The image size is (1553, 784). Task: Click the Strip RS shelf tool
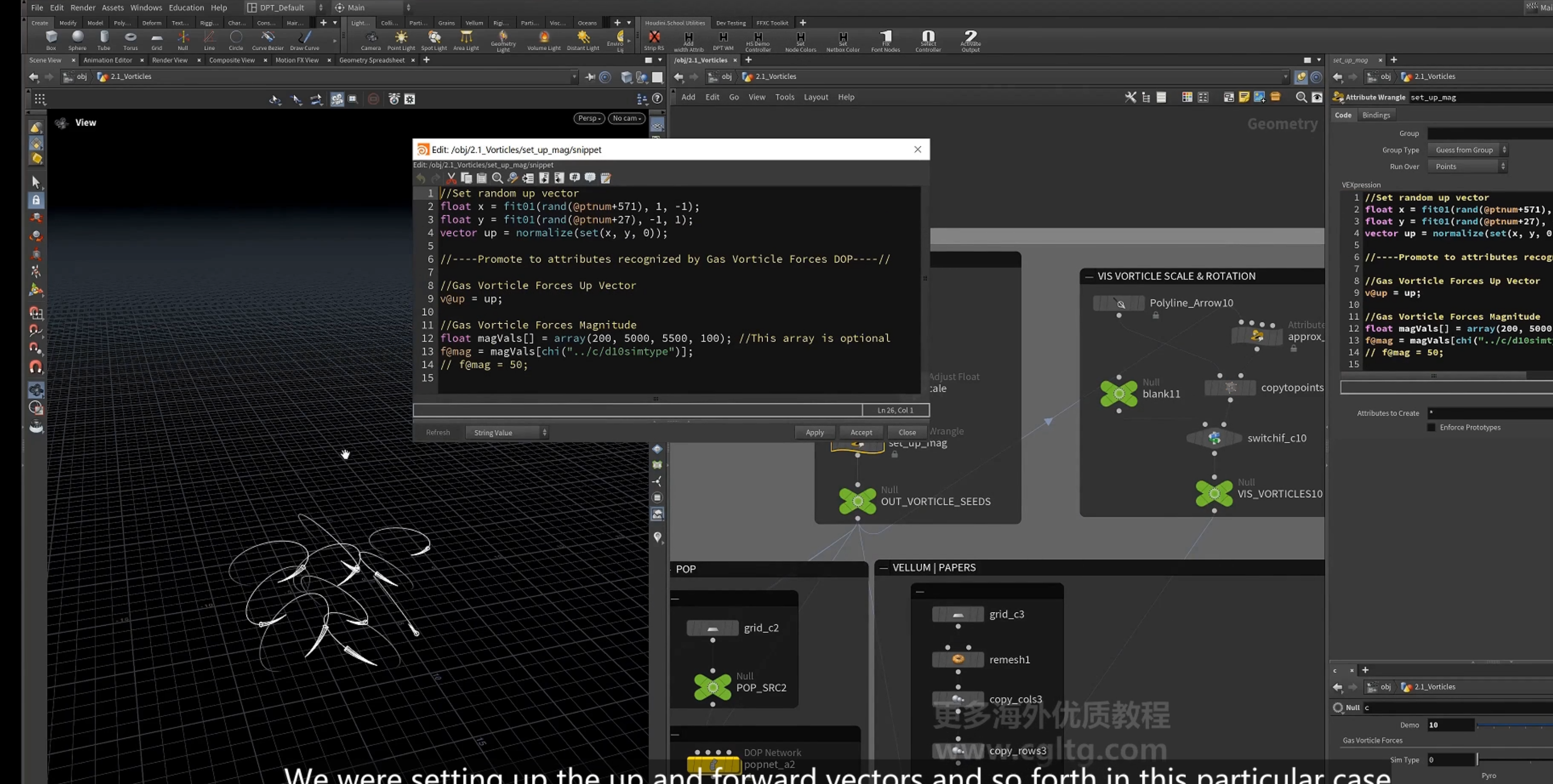[x=653, y=40]
